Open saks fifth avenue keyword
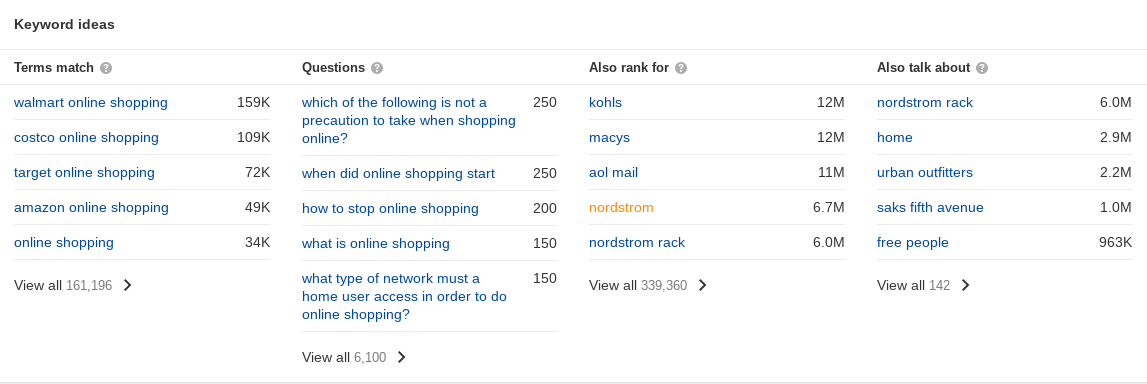The height and width of the screenshot is (384, 1147). [930, 208]
